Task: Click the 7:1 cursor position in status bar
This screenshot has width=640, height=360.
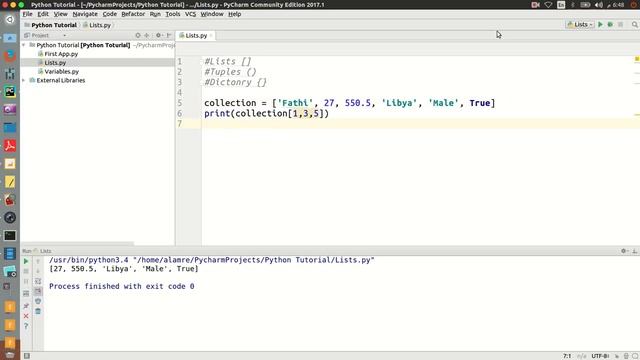Action: [567, 356]
